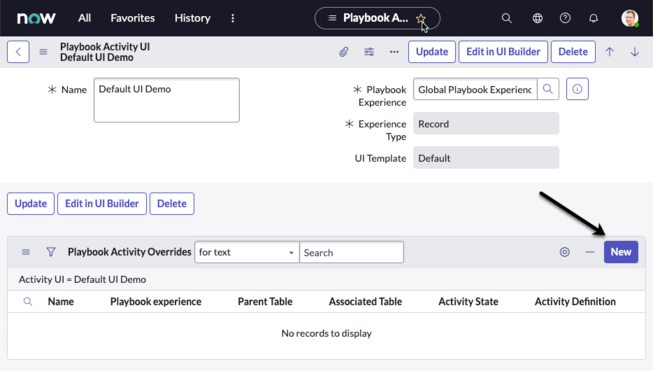The image size is (653, 371).
Task: Sort by Associated Table column
Action: [365, 301]
